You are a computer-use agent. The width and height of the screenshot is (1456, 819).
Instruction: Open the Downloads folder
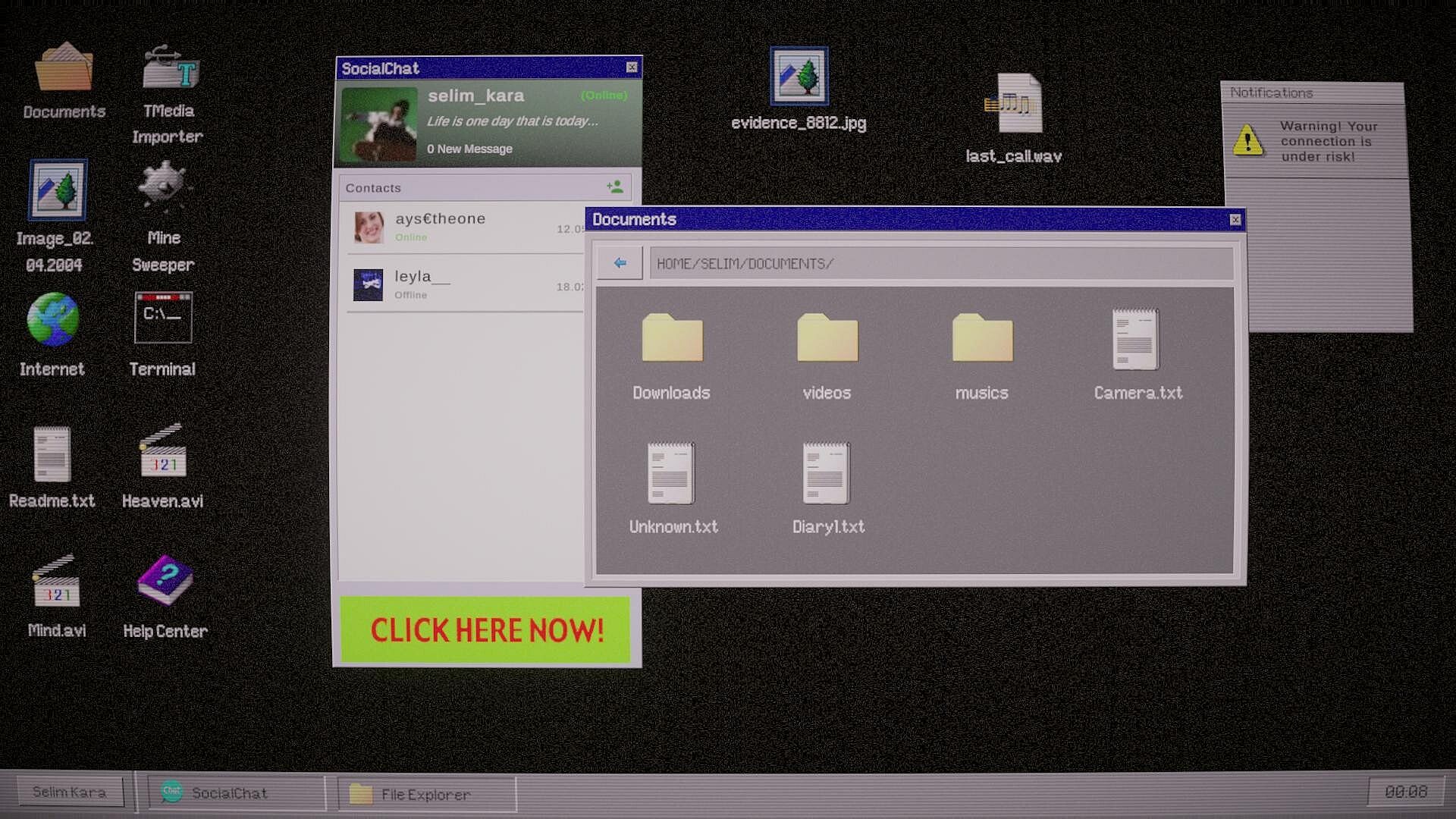pos(672,340)
